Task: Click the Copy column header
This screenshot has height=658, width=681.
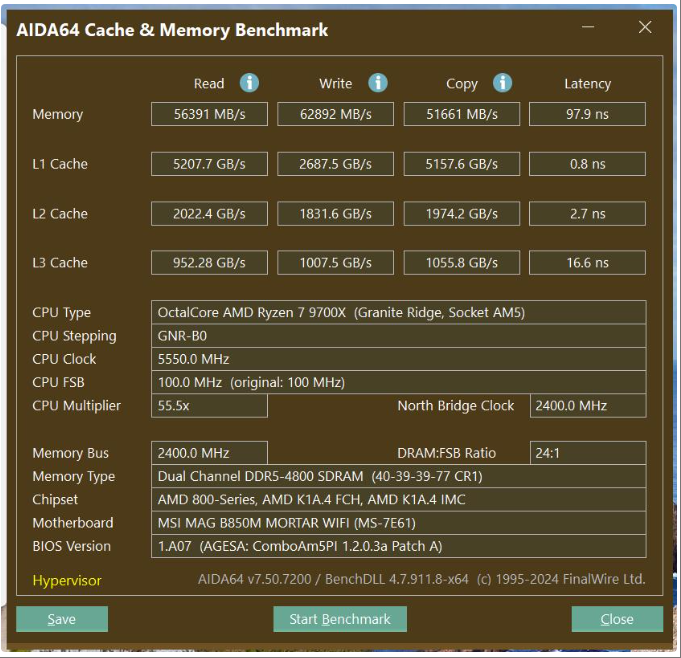Action: (x=462, y=84)
